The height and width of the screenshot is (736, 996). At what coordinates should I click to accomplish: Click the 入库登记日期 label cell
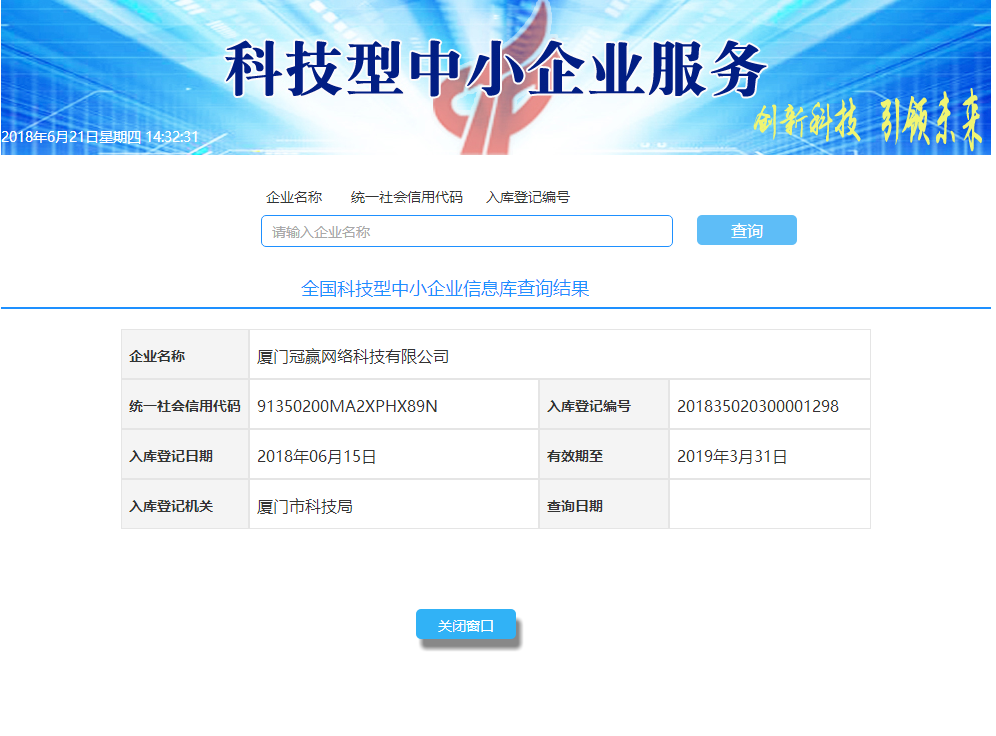tap(185, 455)
